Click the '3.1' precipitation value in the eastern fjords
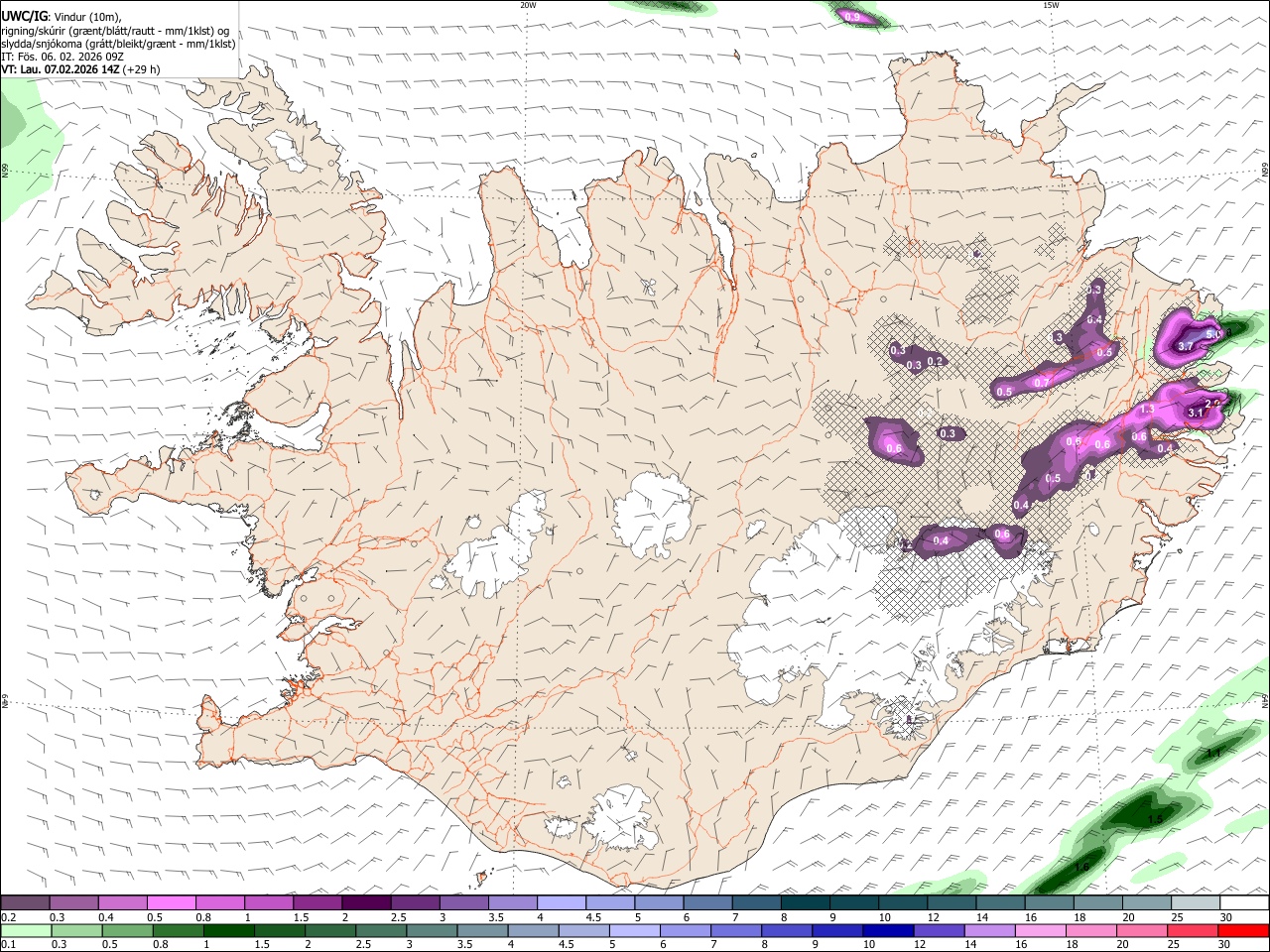Screen dimensions: 1270x952 (x=1196, y=413)
